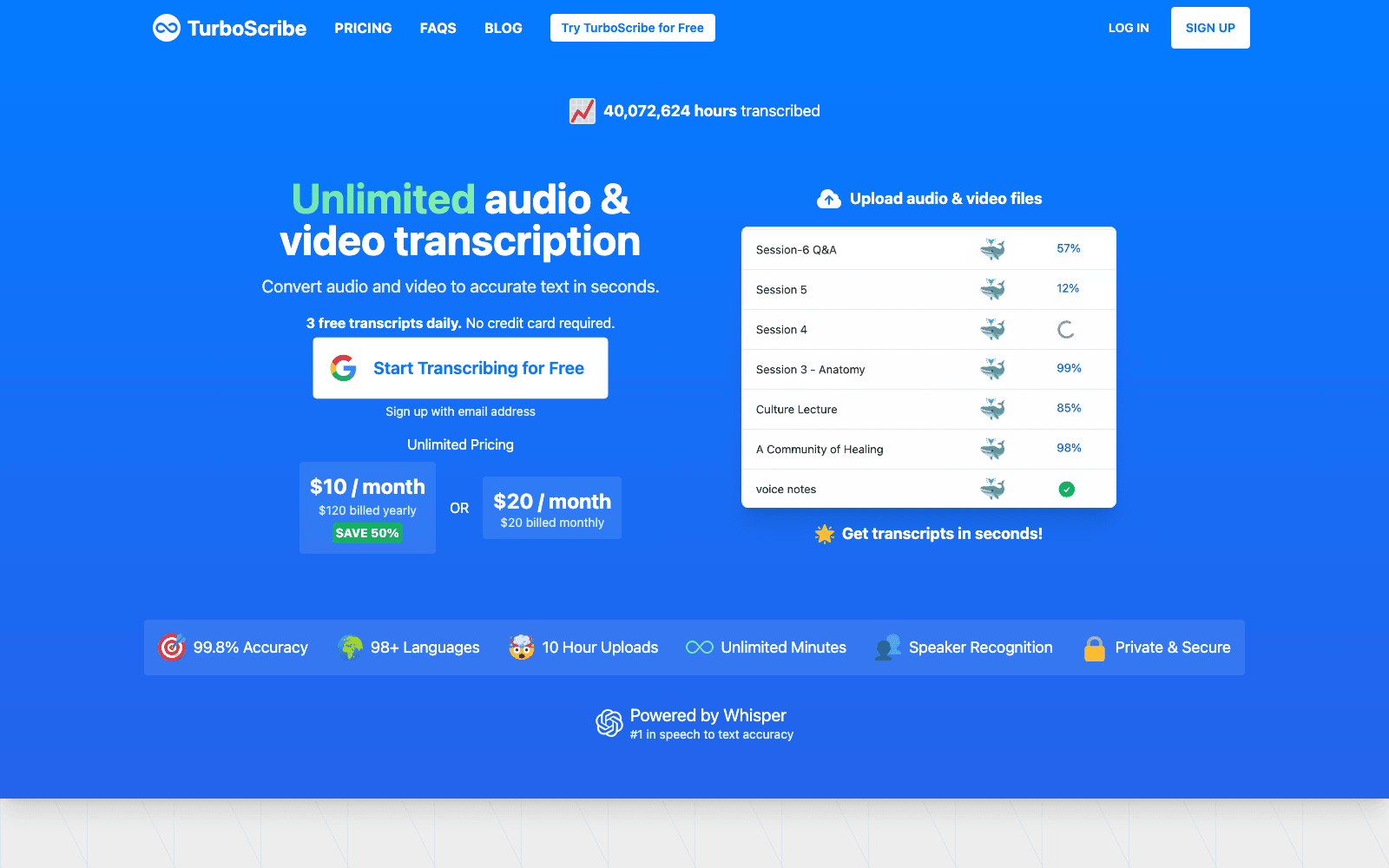Click the OpenAI logo icon
This screenshot has height=868, width=1389.
609,723
